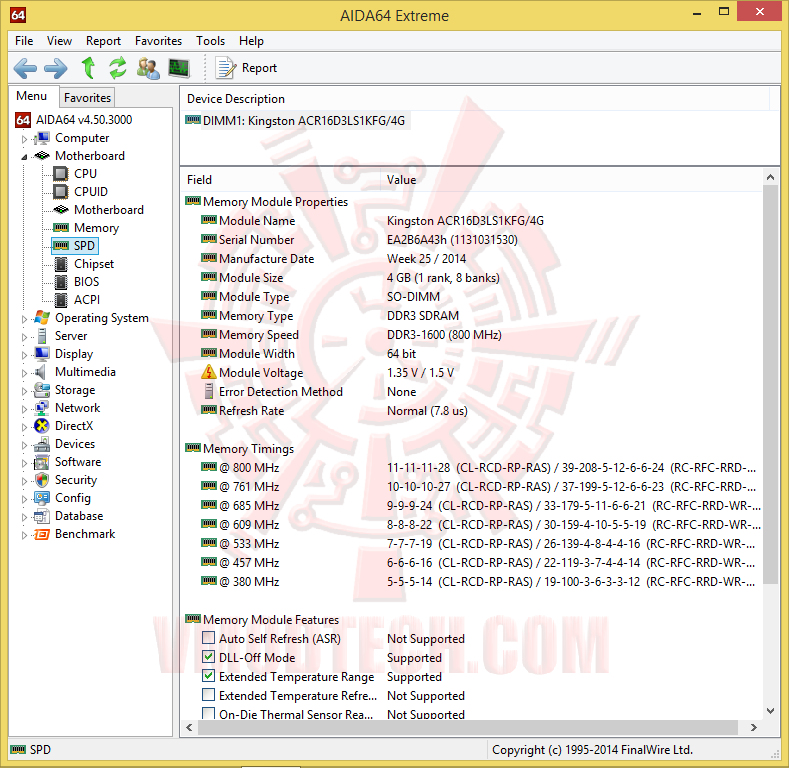The height and width of the screenshot is (768, 789).
Task: Open the File menu
Action: (24, 41)
